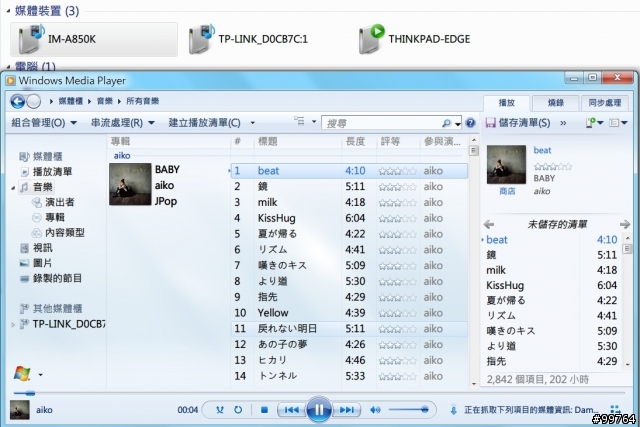
Task: Skip to previous track
Action: click(291, 410)
